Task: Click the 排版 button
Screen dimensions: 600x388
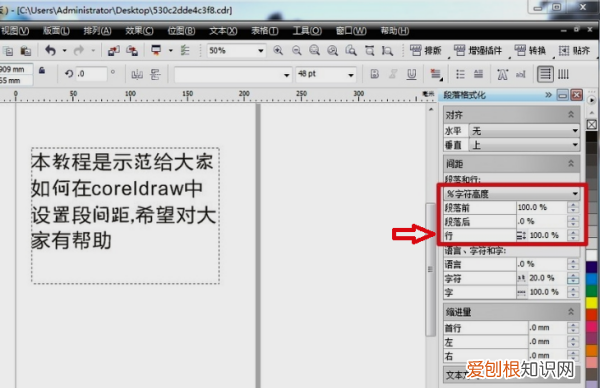Action: coord(426,51)
